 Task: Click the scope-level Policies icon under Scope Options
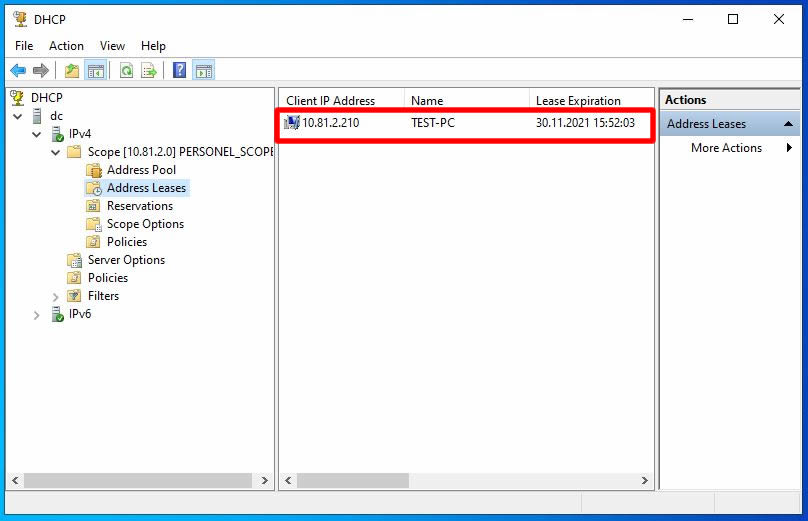pos(93,242)
